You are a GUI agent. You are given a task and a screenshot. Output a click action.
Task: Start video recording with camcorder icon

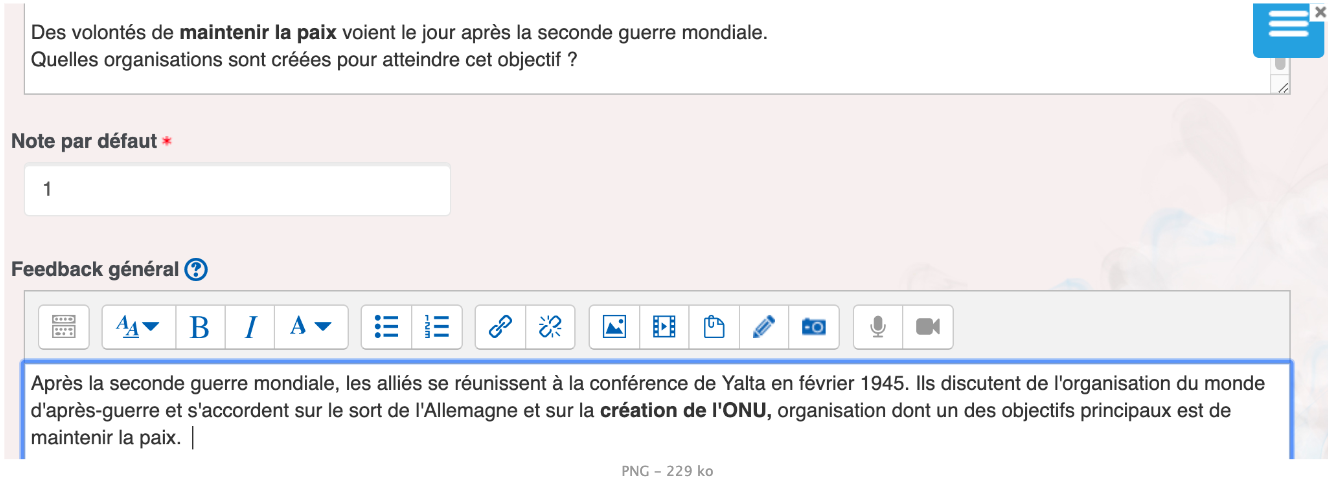(x=928, y=327)
